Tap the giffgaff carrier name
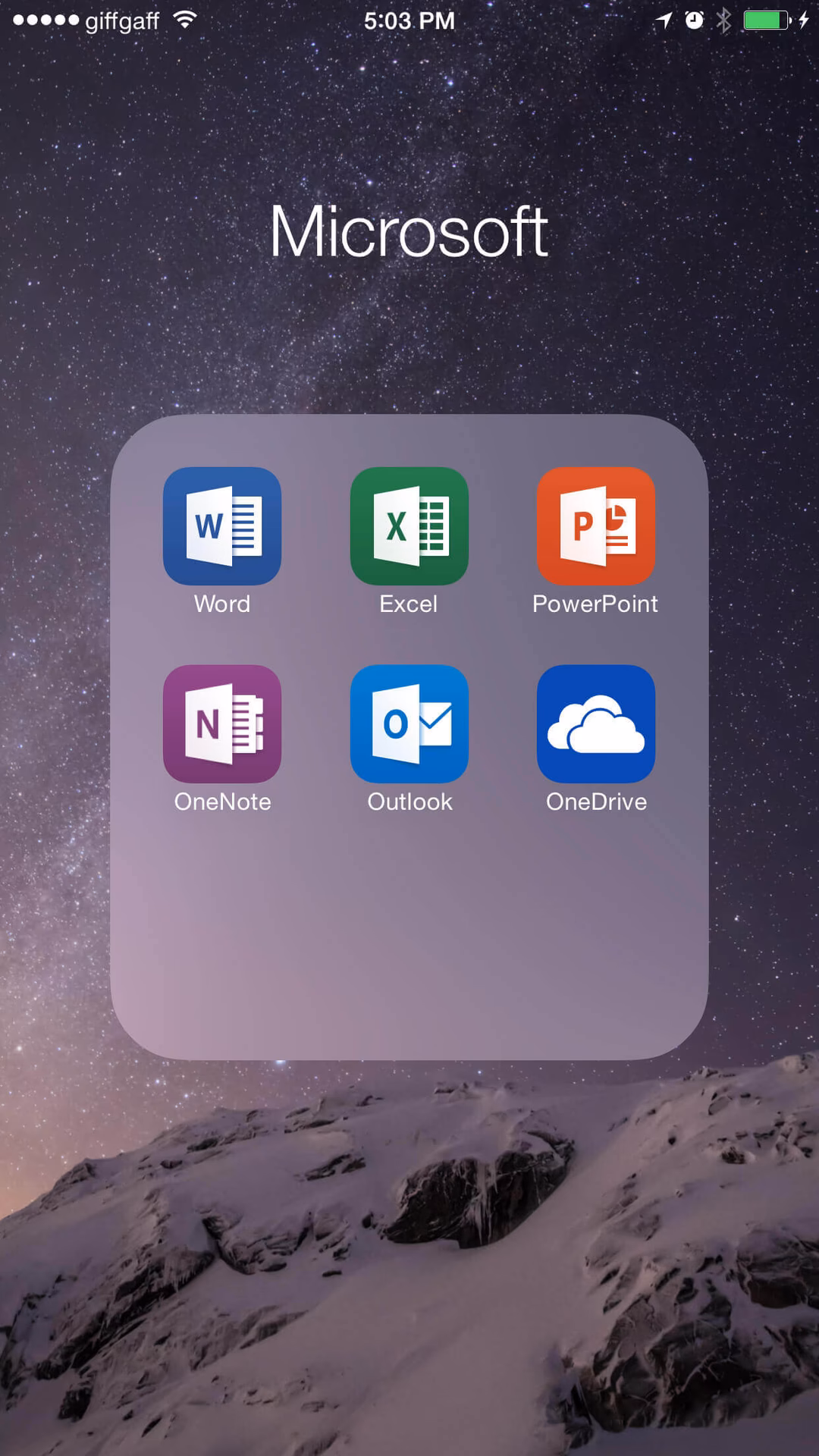Image resolution: width=819 pixels, height=1456 pixels. click(122, 21)
